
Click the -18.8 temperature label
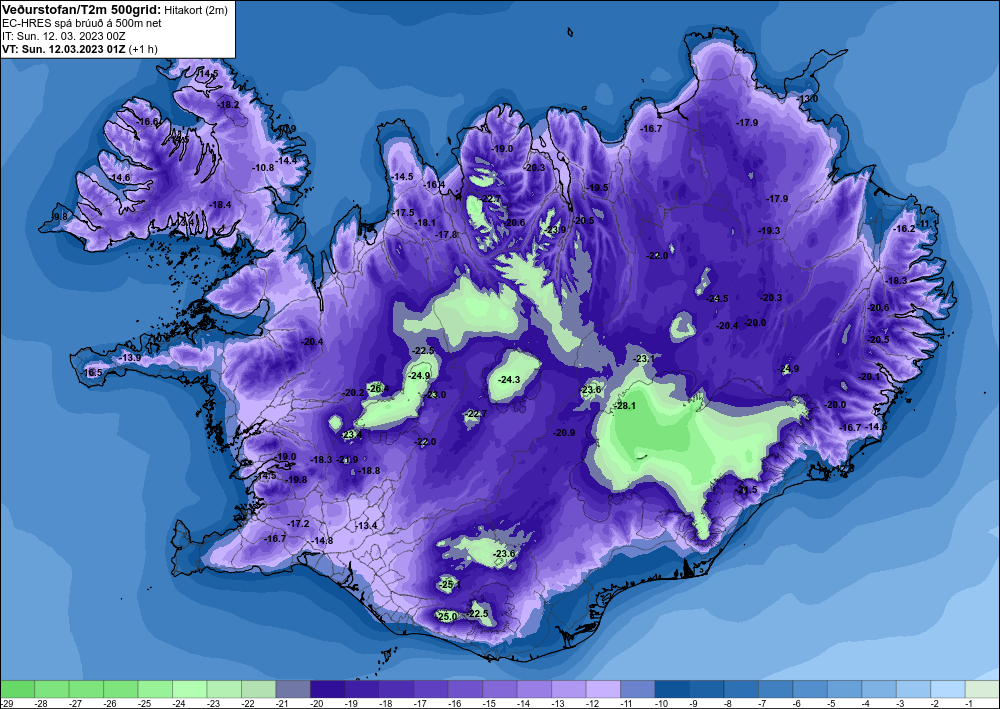(369, 471)
